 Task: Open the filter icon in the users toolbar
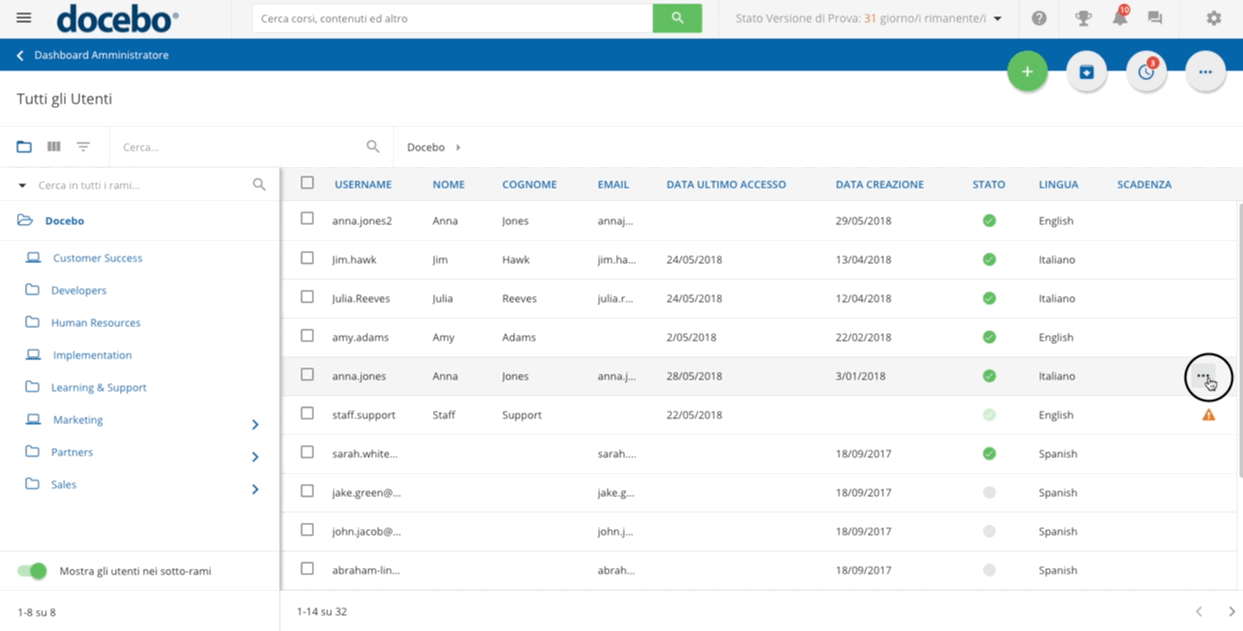pos(83,147)
